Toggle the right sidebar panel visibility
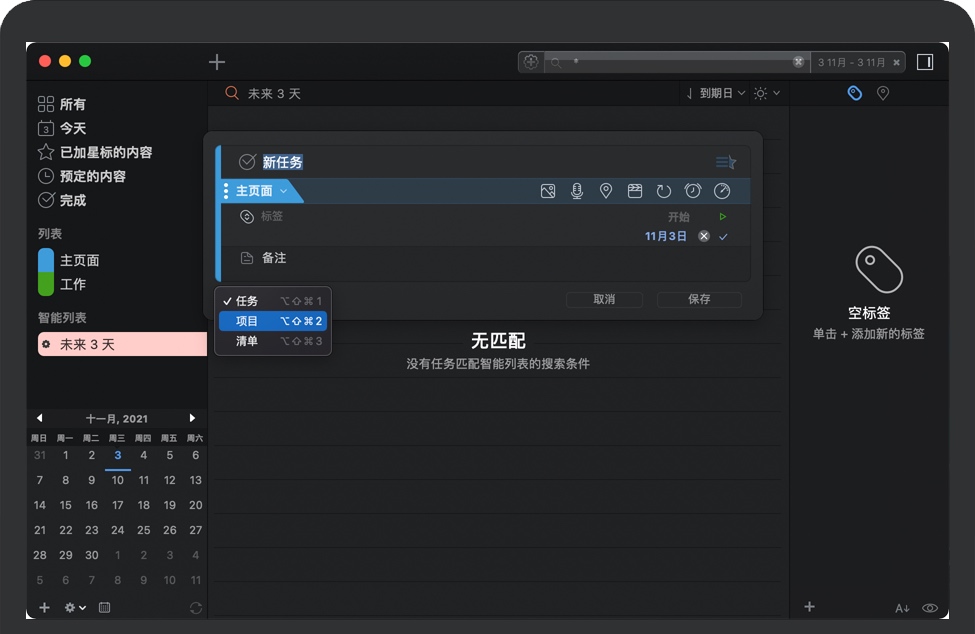The width and height of the screenshot is (975, 634). click(925, 62)
